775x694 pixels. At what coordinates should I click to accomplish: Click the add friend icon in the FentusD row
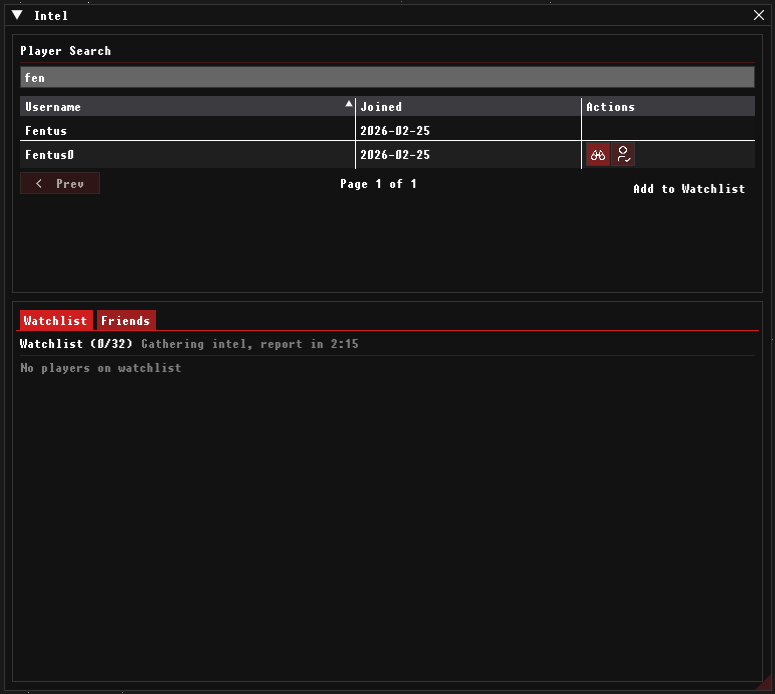click(x=623, y=155)
